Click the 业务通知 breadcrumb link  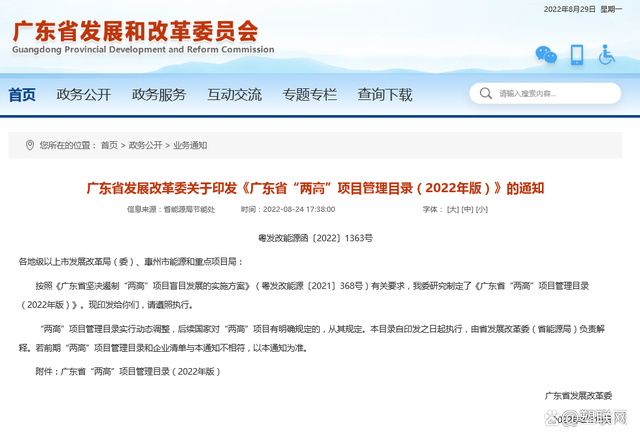pos(190,145)
